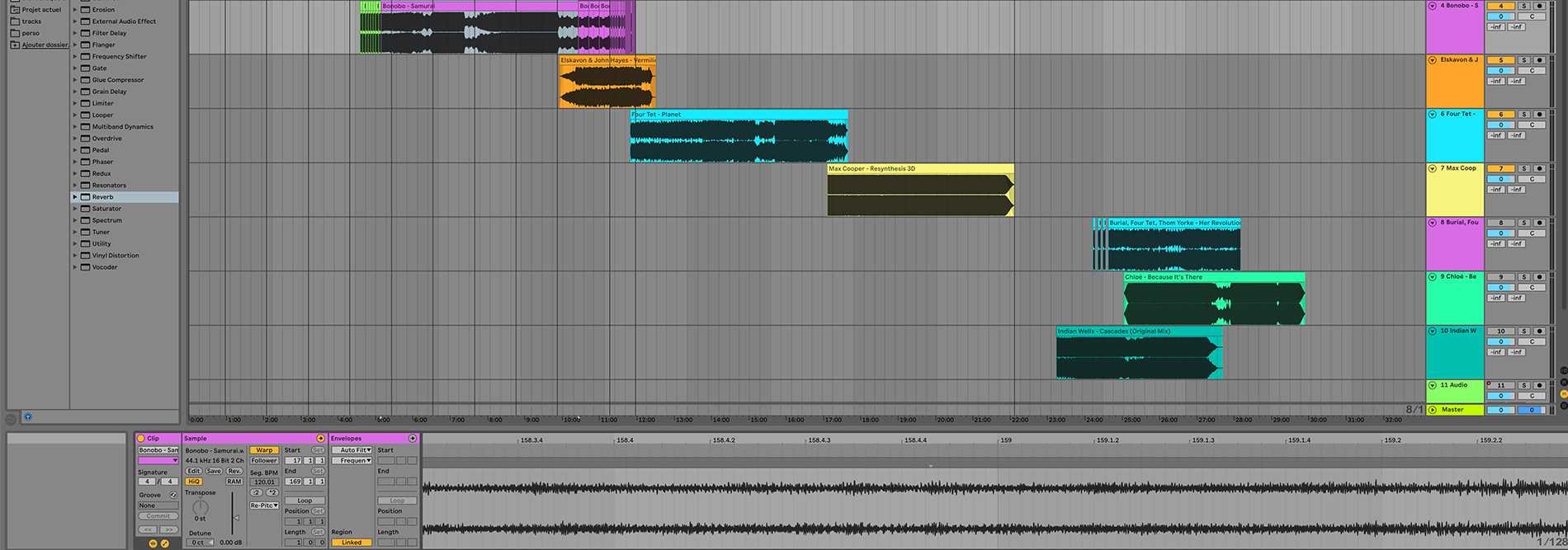Click the tracks folder icon

15,21
